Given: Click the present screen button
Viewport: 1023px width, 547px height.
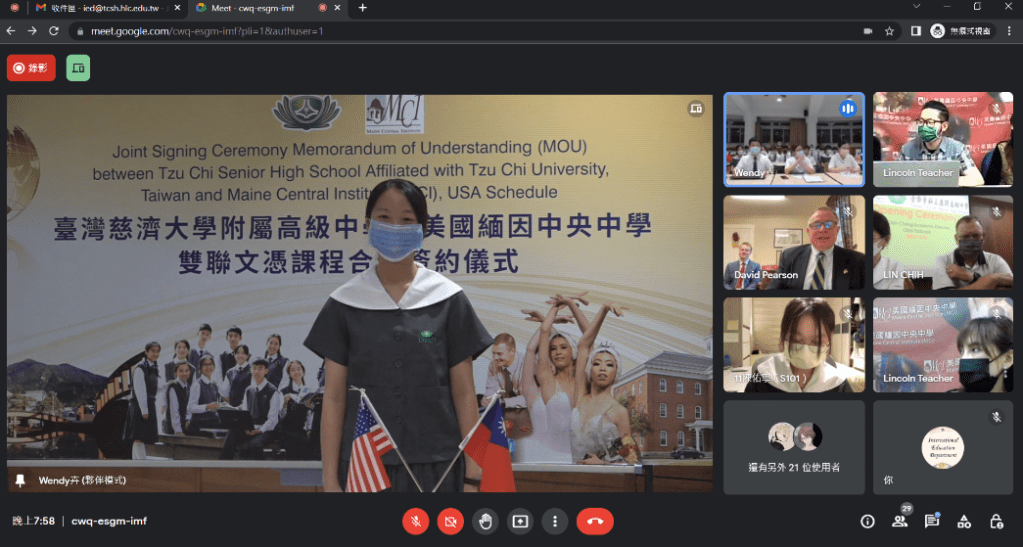Looking at the screenshot, I should click(519, 521).
